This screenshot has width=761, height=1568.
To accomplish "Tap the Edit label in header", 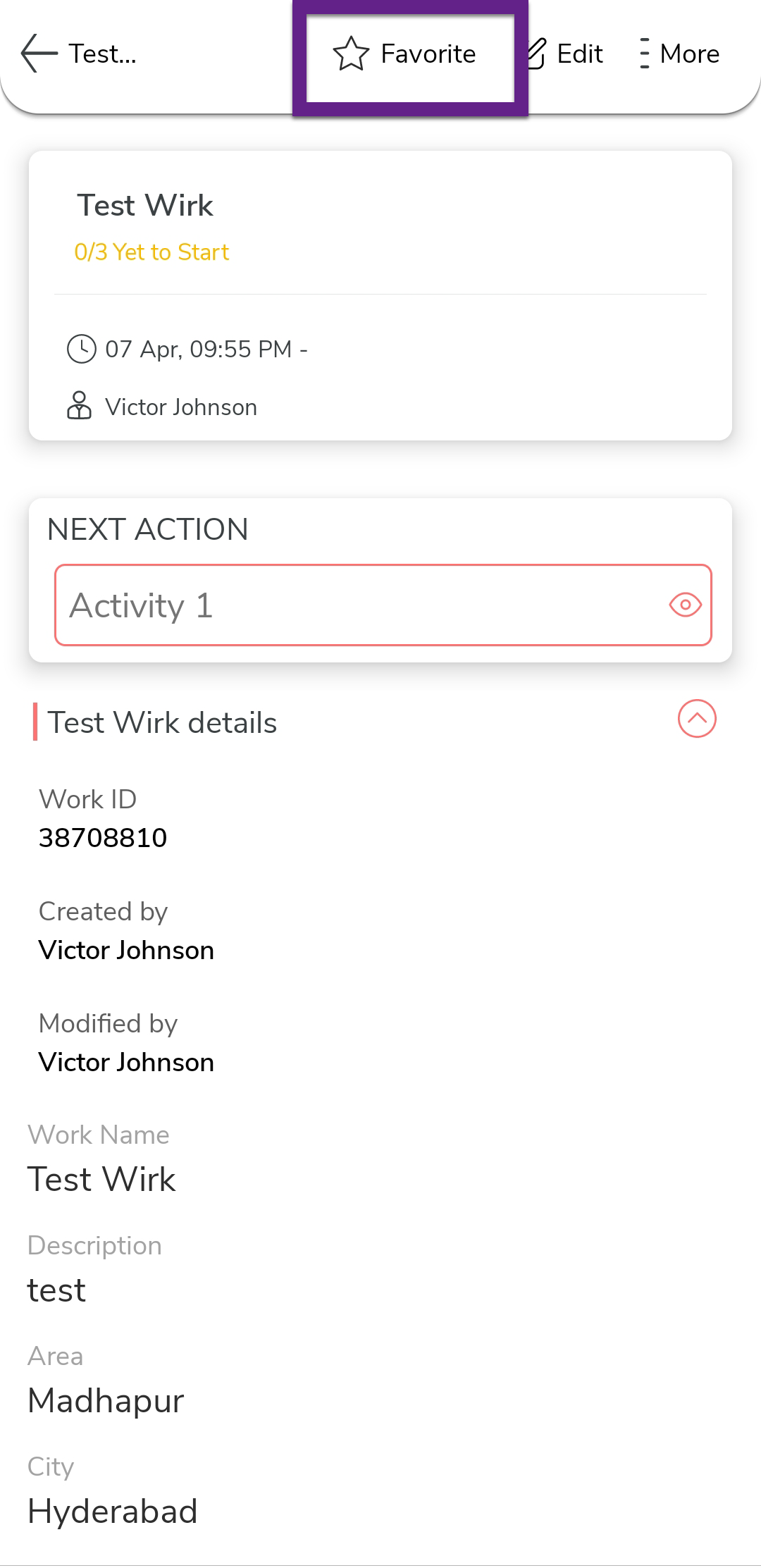I will pyautogui.click(x=580, y=54).
